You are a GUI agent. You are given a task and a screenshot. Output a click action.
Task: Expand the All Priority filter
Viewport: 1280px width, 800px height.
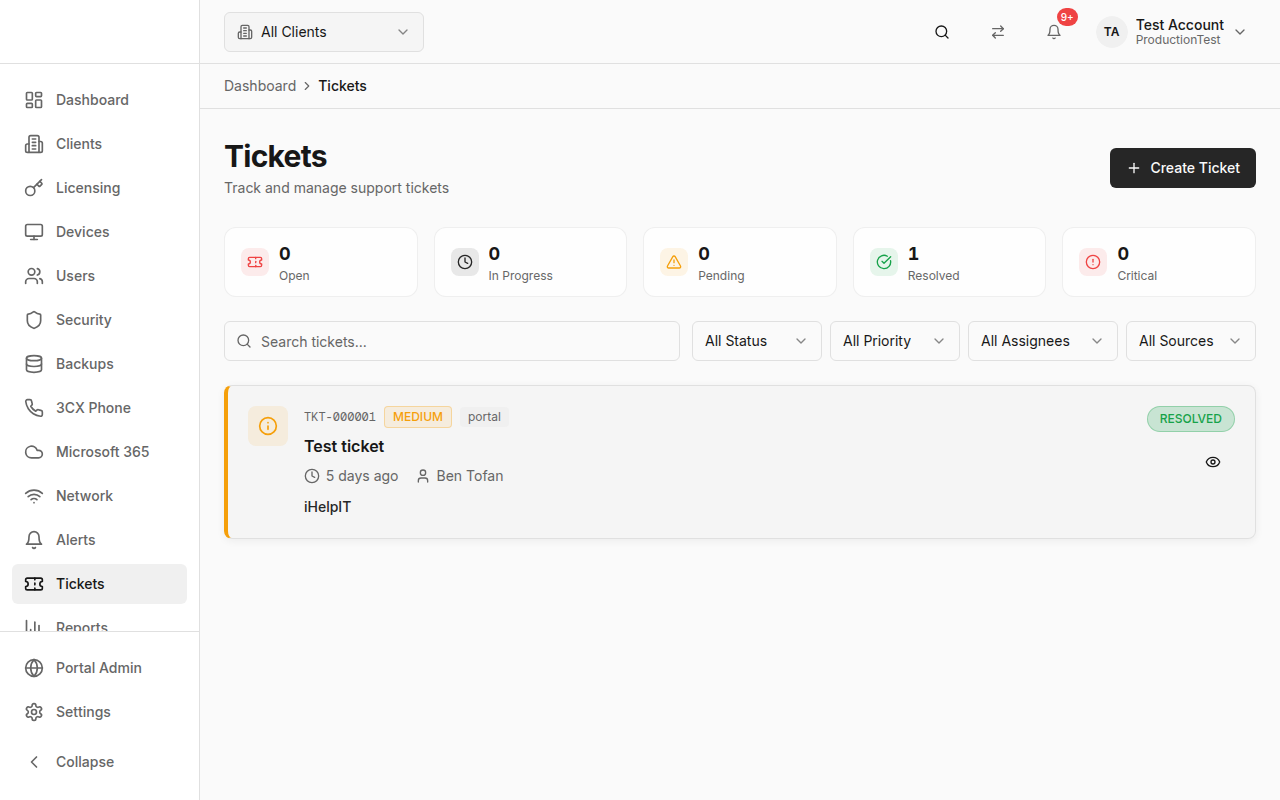click(x=895, y=341)
